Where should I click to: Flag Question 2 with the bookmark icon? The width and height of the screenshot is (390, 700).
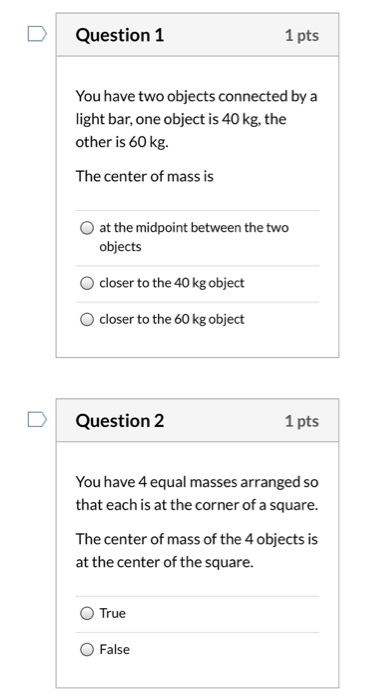[37, 420]
